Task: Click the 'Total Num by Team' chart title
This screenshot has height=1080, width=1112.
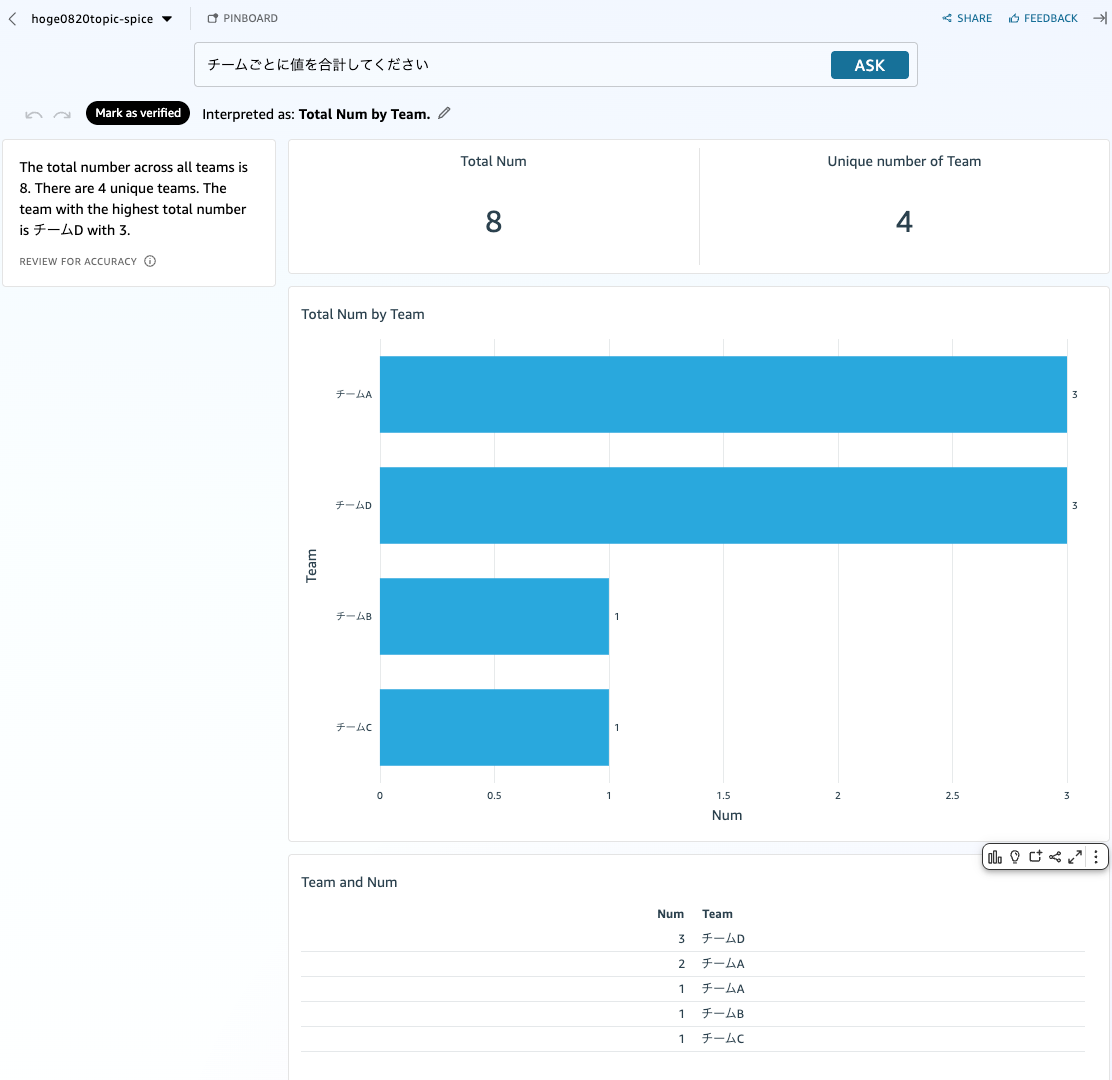Action: (x=363, y=314)
